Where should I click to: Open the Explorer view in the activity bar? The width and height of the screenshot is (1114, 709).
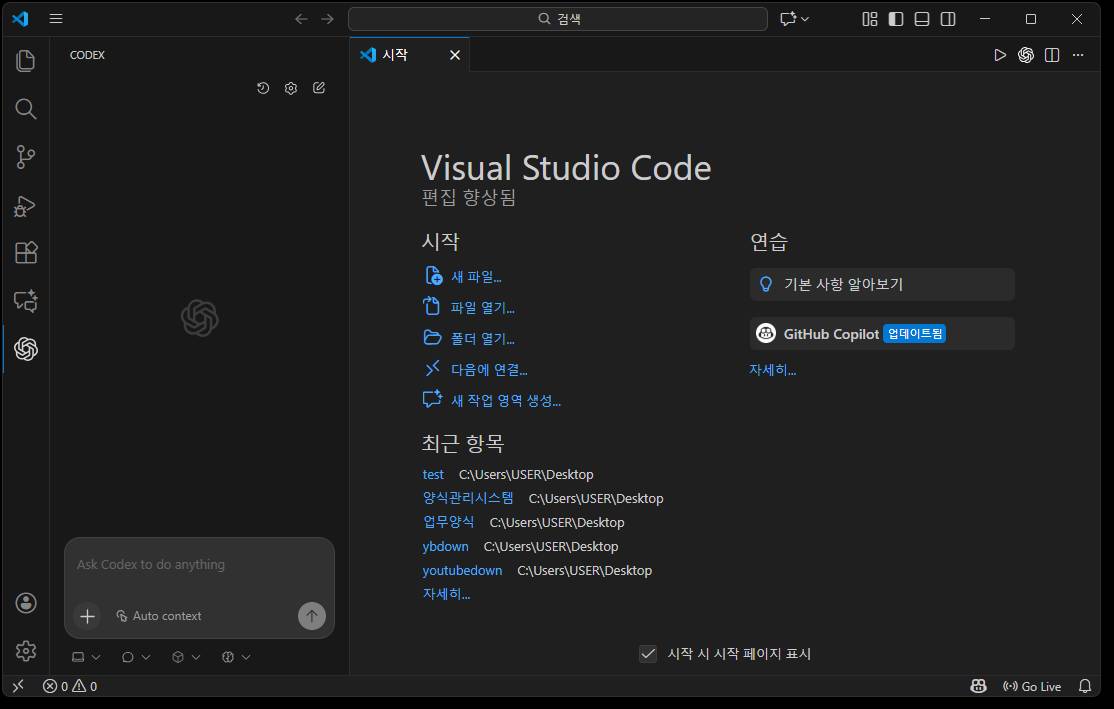coord(25,60)
